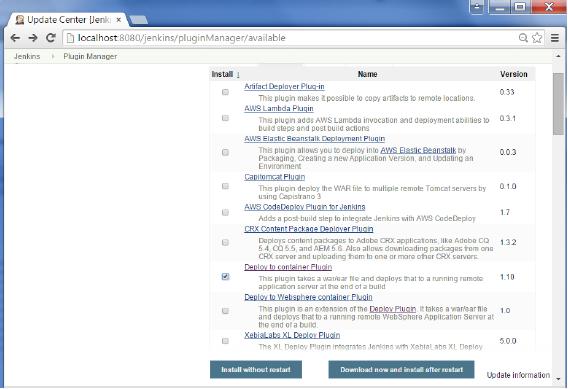This screenshot has height=389, width=568.
Task: Enable the Capitomcat Plugin checkbox
Action: [225, 186]
